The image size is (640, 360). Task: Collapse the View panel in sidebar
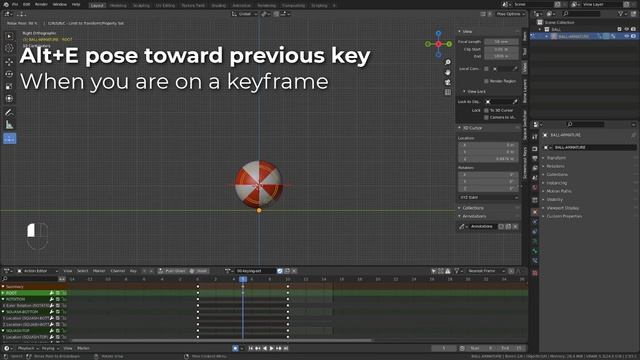(459, 31)
